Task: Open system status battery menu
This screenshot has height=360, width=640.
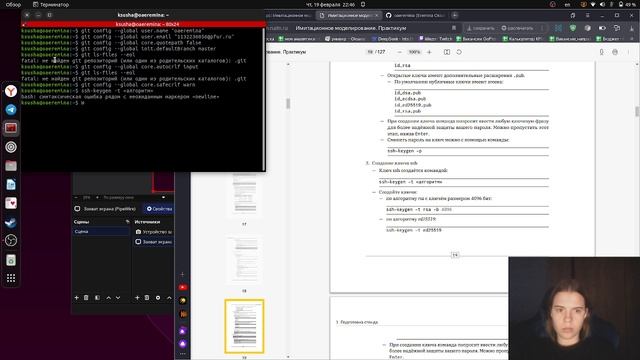Action: [x=626, y=4]
